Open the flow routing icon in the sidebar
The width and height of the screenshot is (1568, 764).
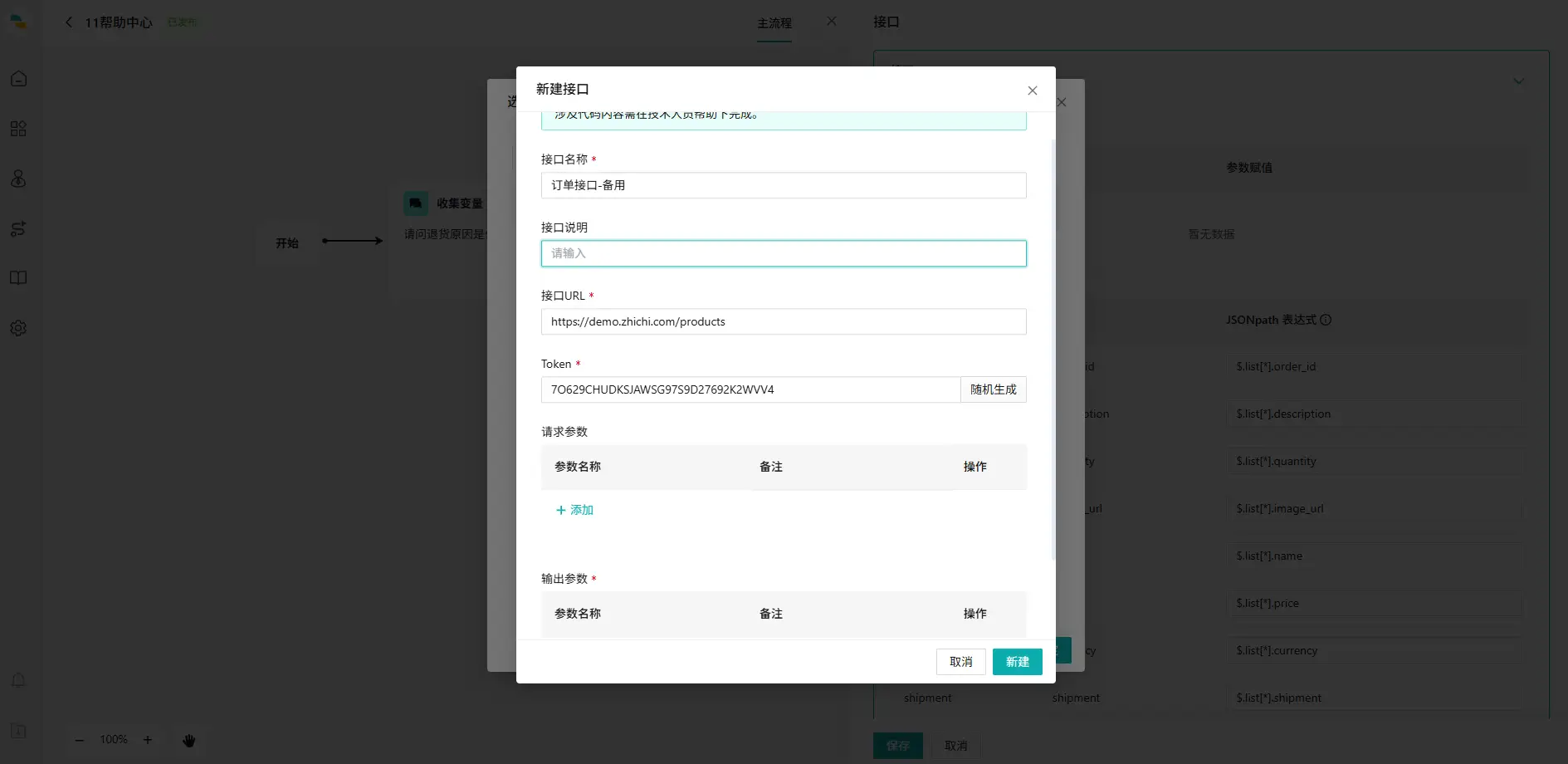pos(18,228)
